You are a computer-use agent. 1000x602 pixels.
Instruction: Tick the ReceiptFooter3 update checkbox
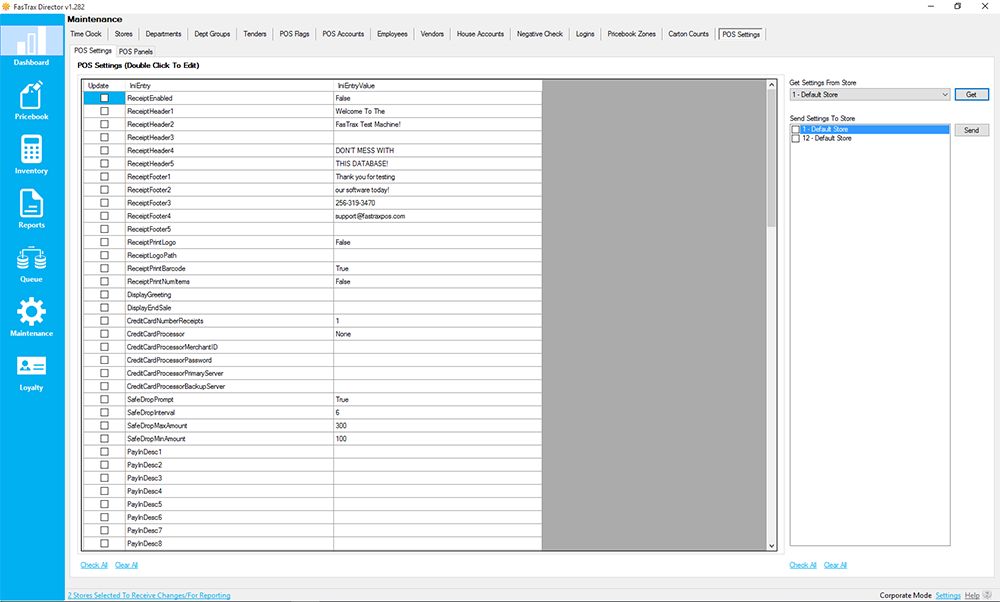(105, 203)
